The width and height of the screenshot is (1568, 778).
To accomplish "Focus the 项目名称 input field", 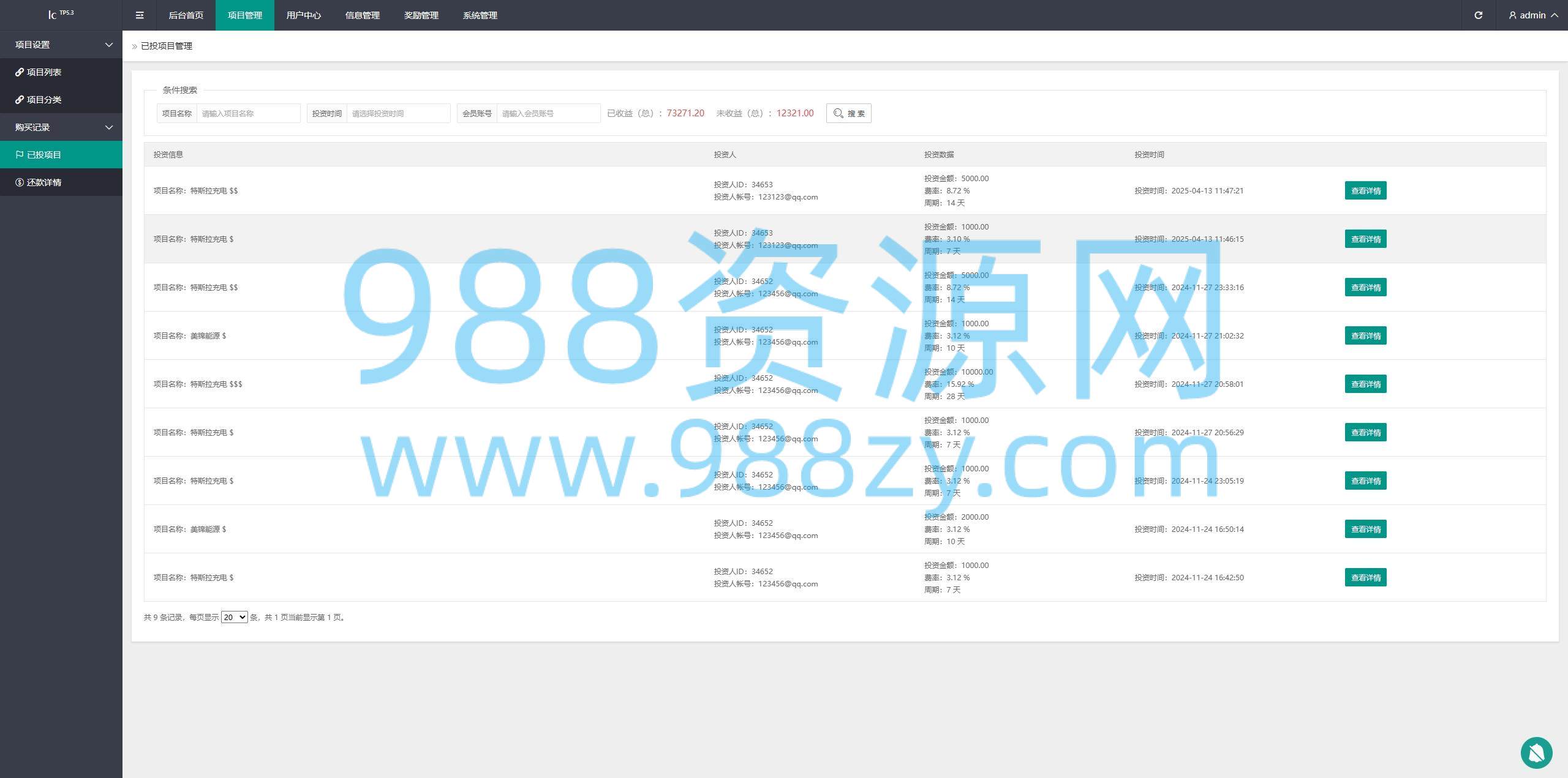I will click(248, 113).
